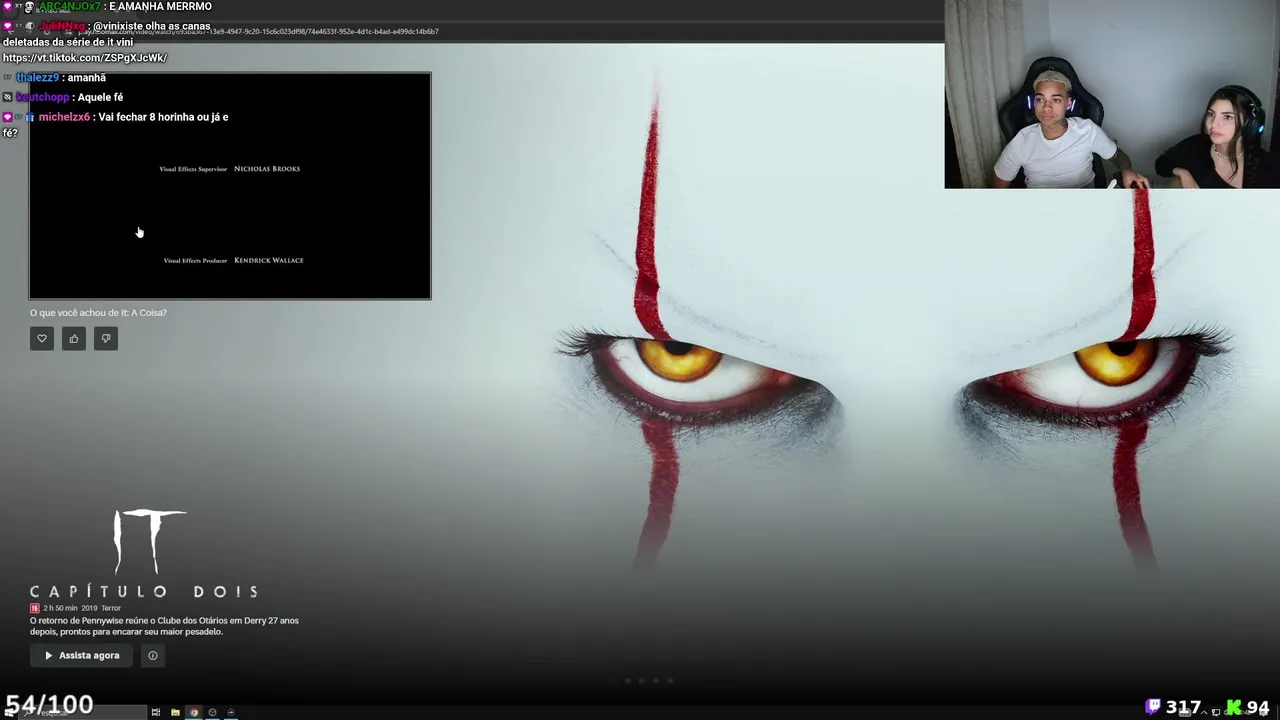Play It Capítulo Dois with Assista agora
Viewport: 1280px width, 720px height.
(x=81, y=656)
